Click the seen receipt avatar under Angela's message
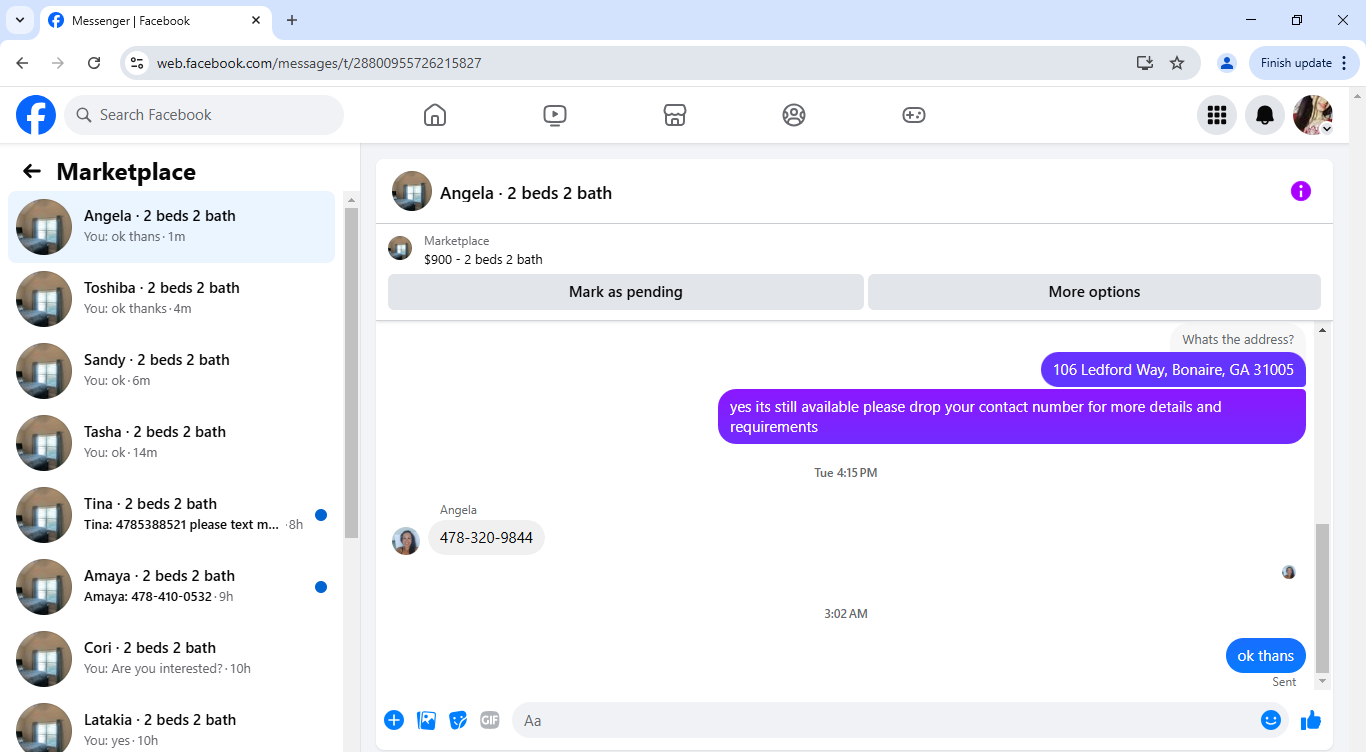The width and height of the screenshot is (1366, 752). click(1289, 572)
